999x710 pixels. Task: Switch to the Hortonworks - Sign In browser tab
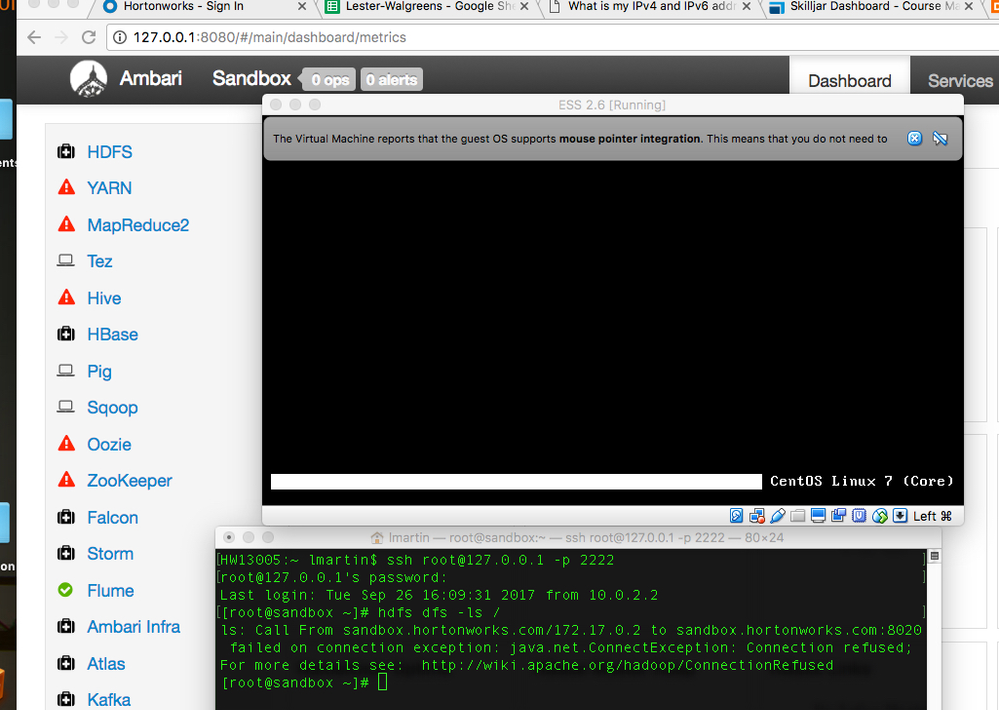tap(183, 6)
